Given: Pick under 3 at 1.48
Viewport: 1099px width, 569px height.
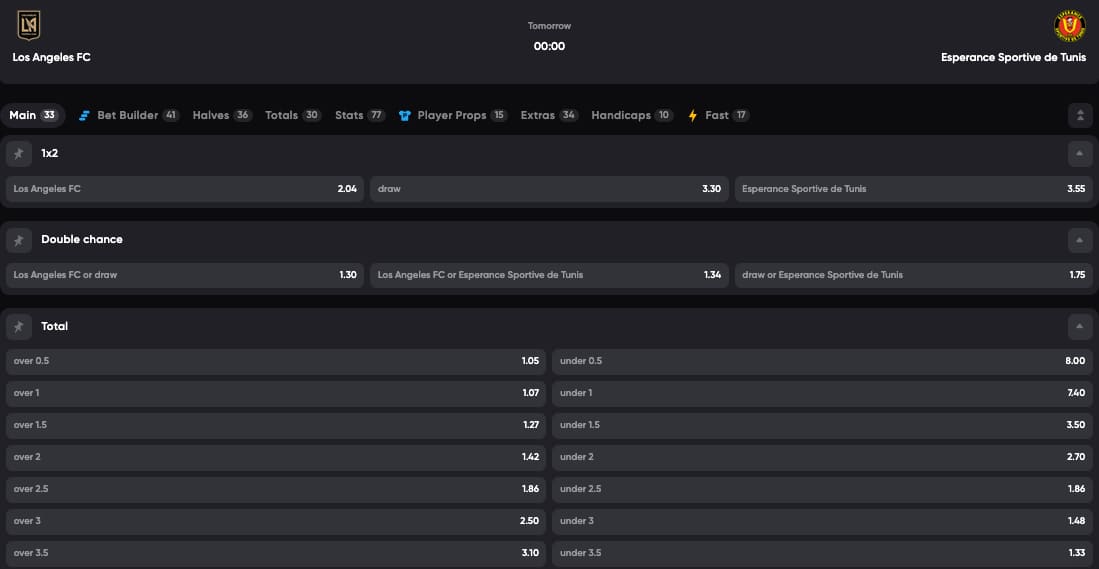Looking at the screenshot, I should 823,521.
